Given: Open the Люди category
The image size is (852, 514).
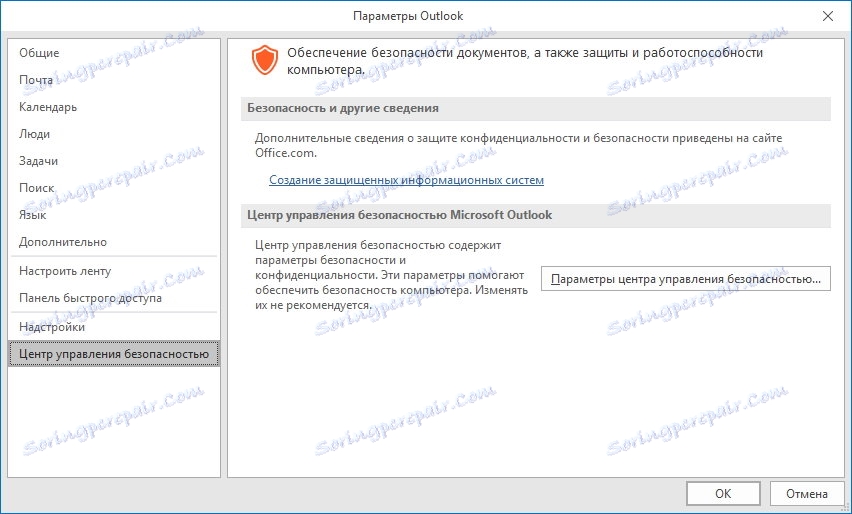Looking at the screenshot, I should 114,134.
